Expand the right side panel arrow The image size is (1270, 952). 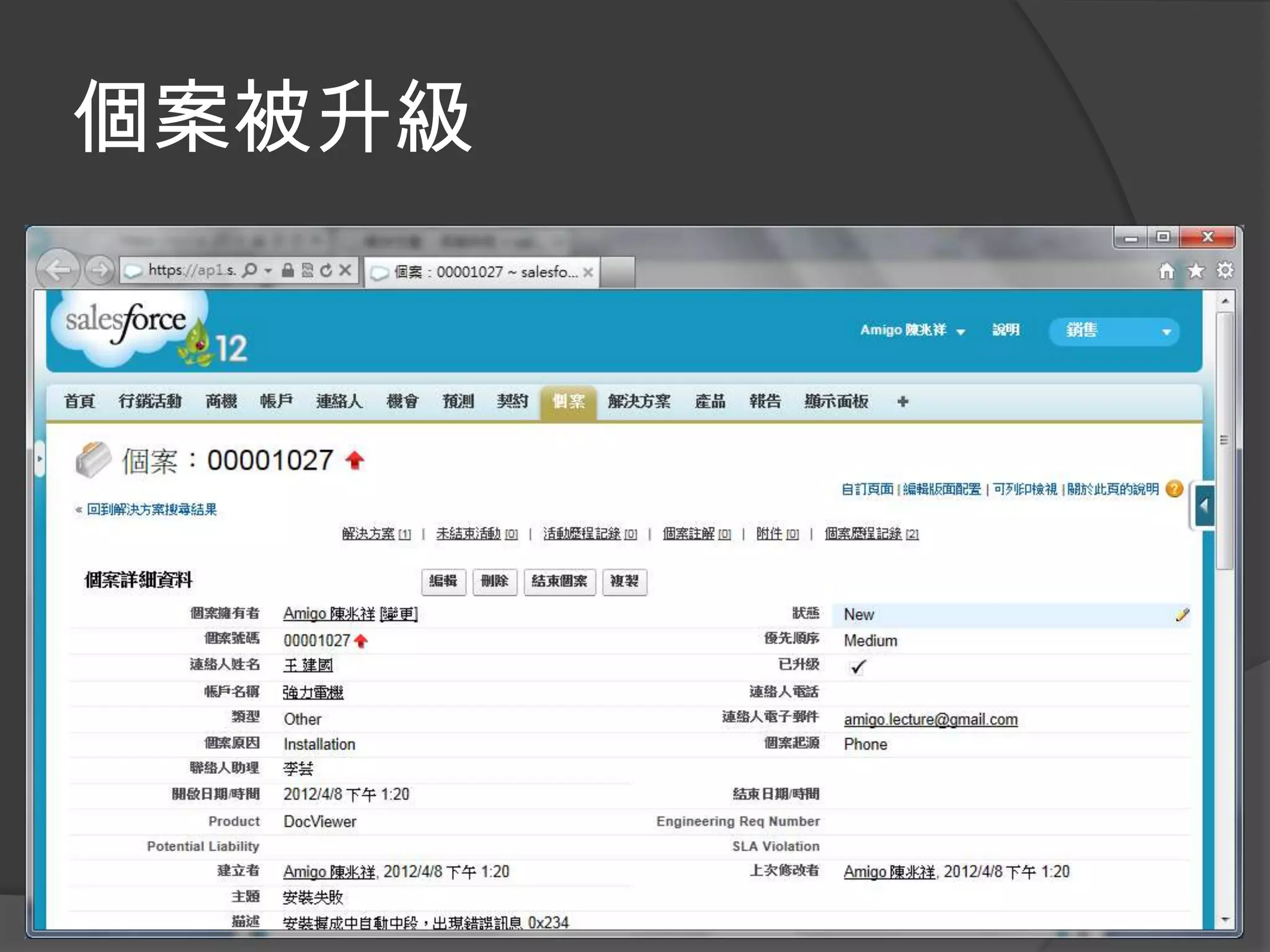(1204, 506)
